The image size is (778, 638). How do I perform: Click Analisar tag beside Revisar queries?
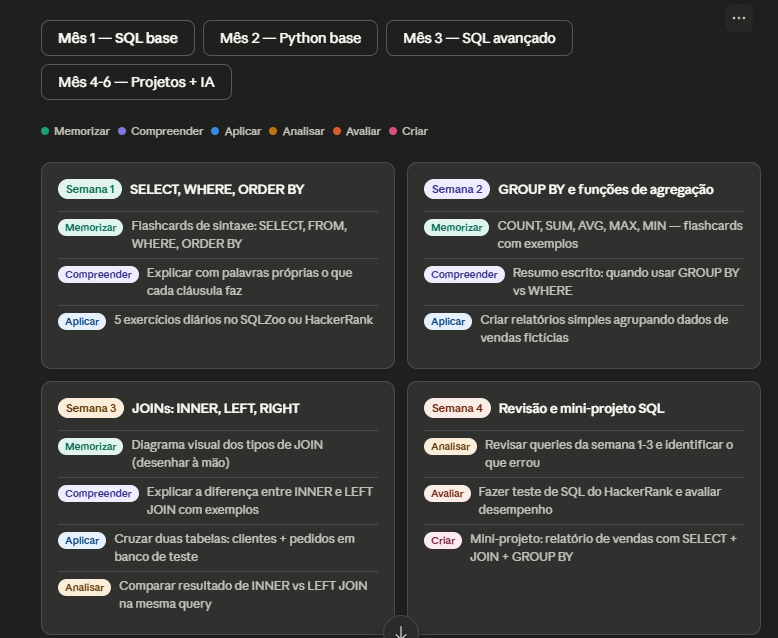450,447
